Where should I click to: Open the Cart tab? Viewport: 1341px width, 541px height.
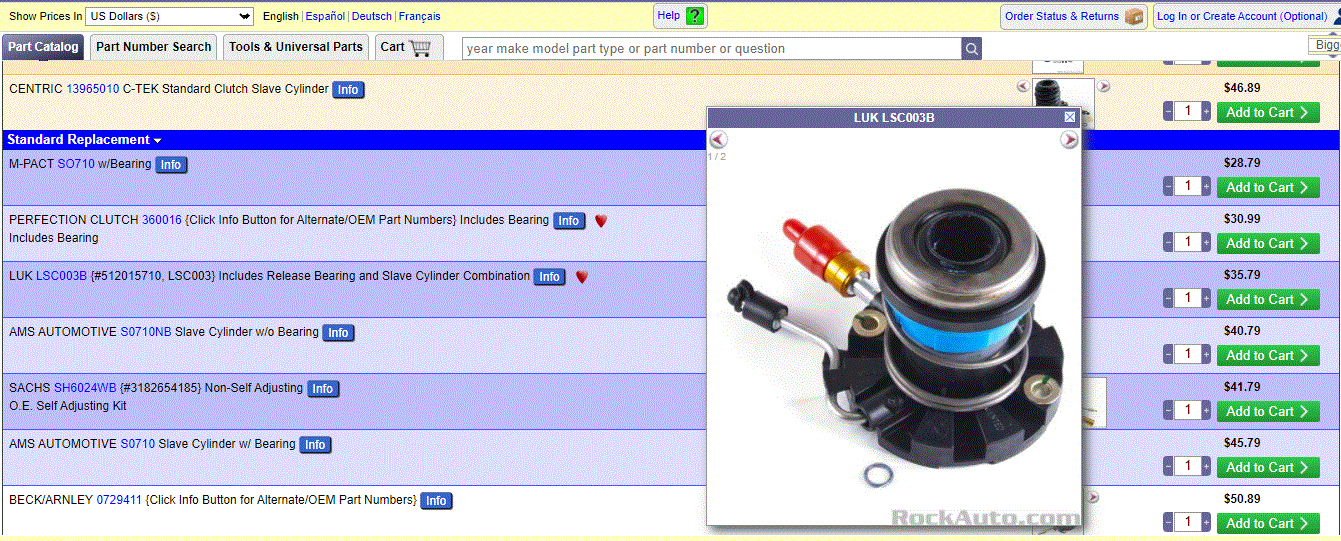click(407, 47)
